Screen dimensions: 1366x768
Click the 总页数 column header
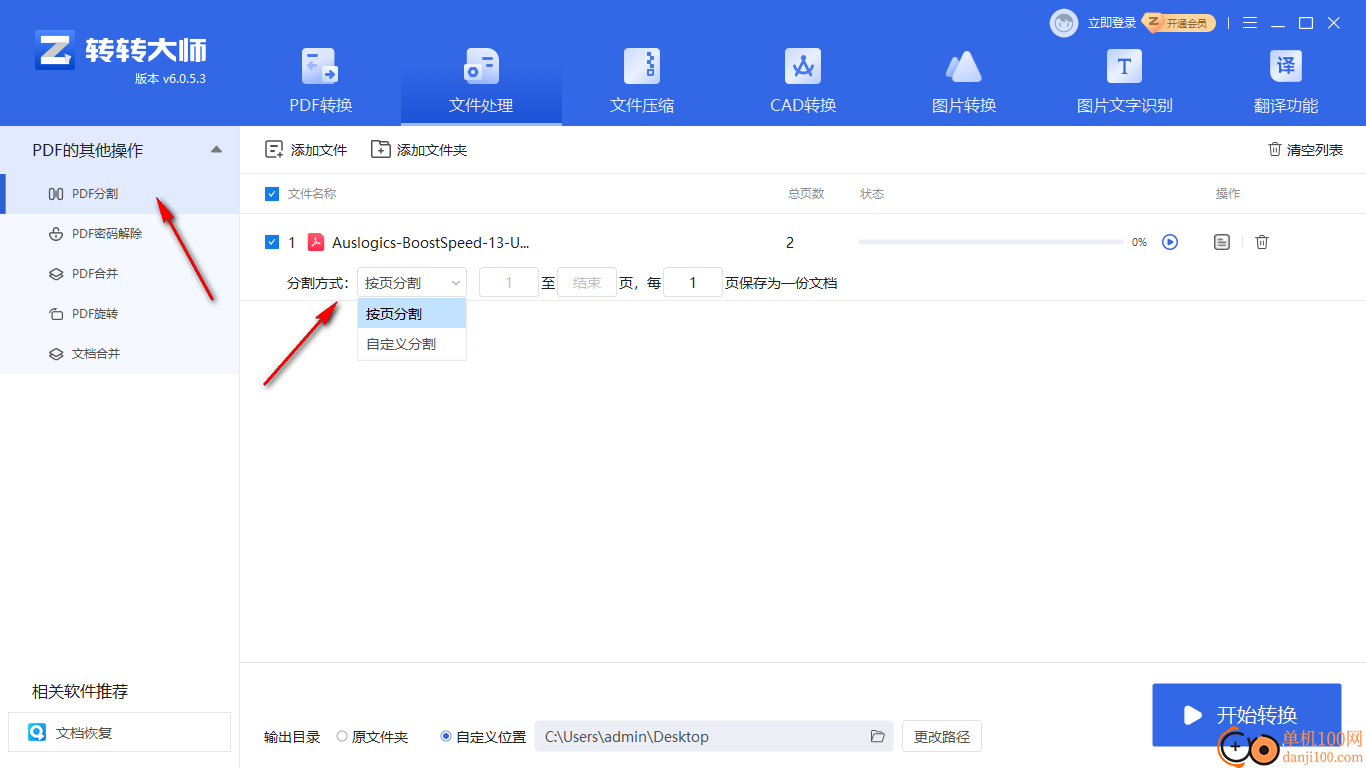pos(806,194)
